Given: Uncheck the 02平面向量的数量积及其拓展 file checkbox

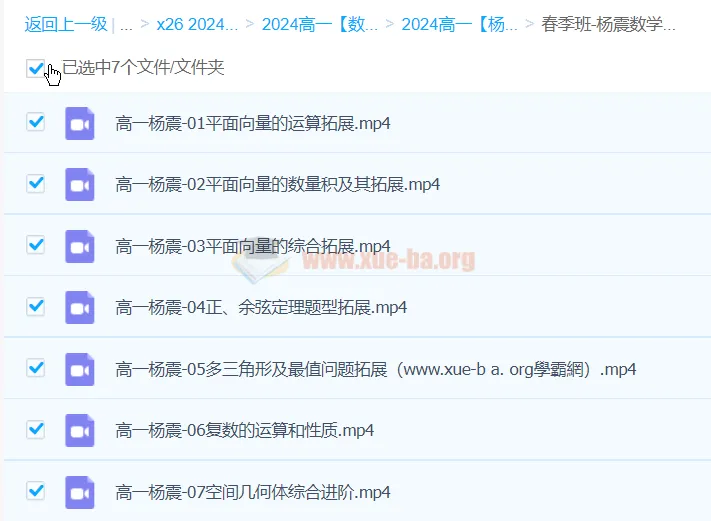Looking at the screenshot, I should point(36,184).
